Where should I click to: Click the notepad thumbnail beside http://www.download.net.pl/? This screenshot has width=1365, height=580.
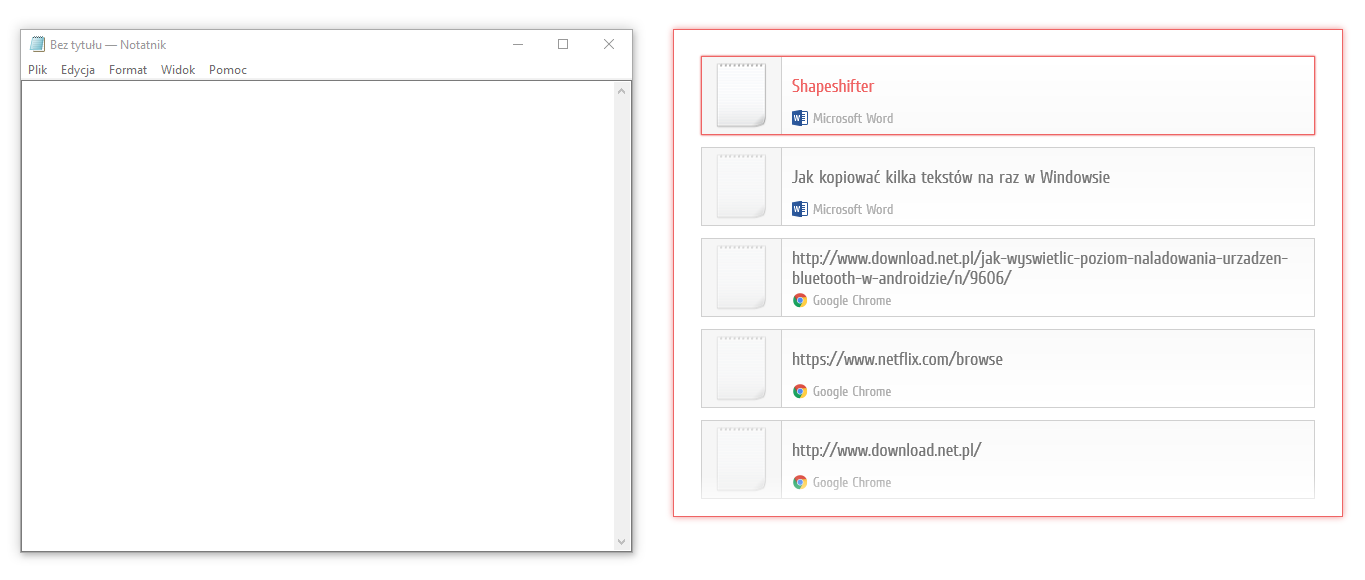pyautogui.click(x=742, y=459)
